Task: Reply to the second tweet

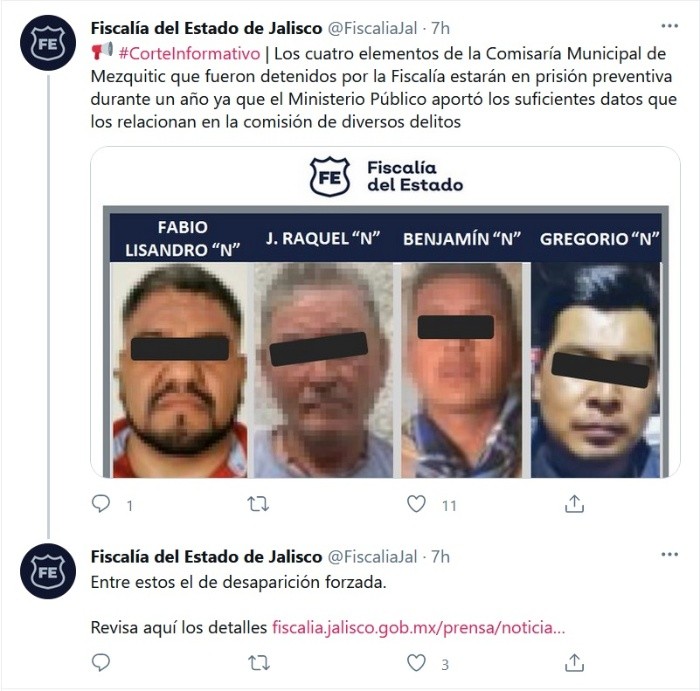Action: click(x=101, y=663)
